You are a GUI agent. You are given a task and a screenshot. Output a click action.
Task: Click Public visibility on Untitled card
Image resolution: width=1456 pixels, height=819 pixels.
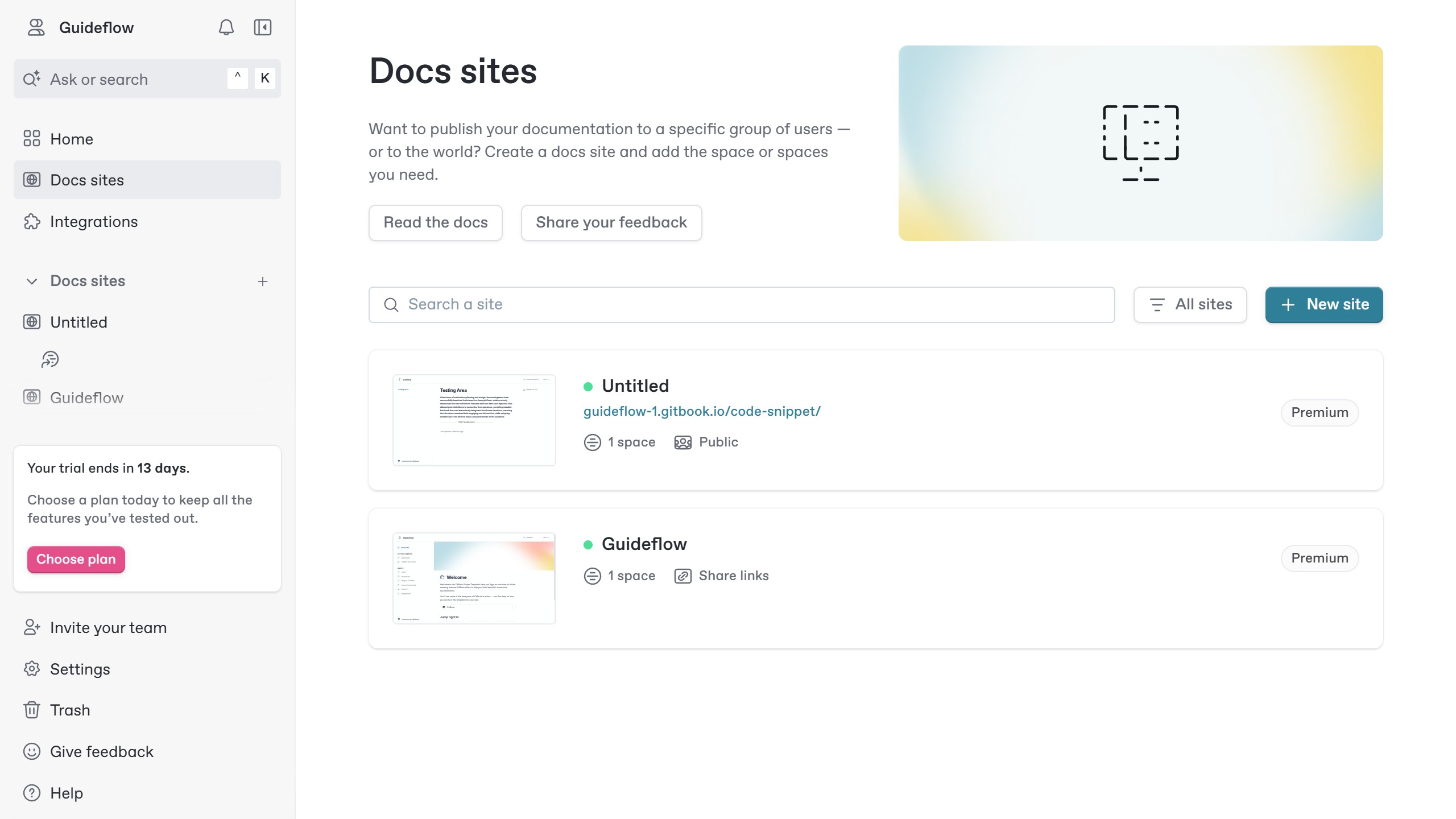click(x=706, y=442)
